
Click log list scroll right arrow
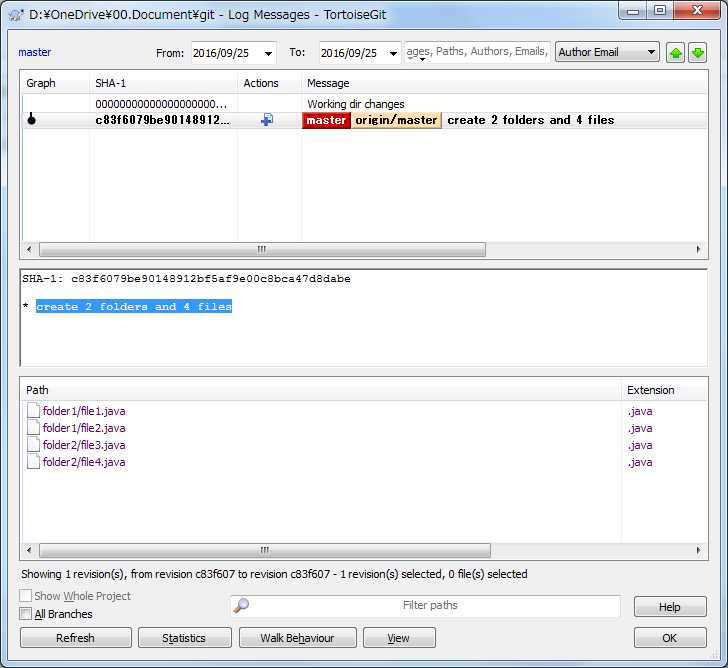pos(698,249)
